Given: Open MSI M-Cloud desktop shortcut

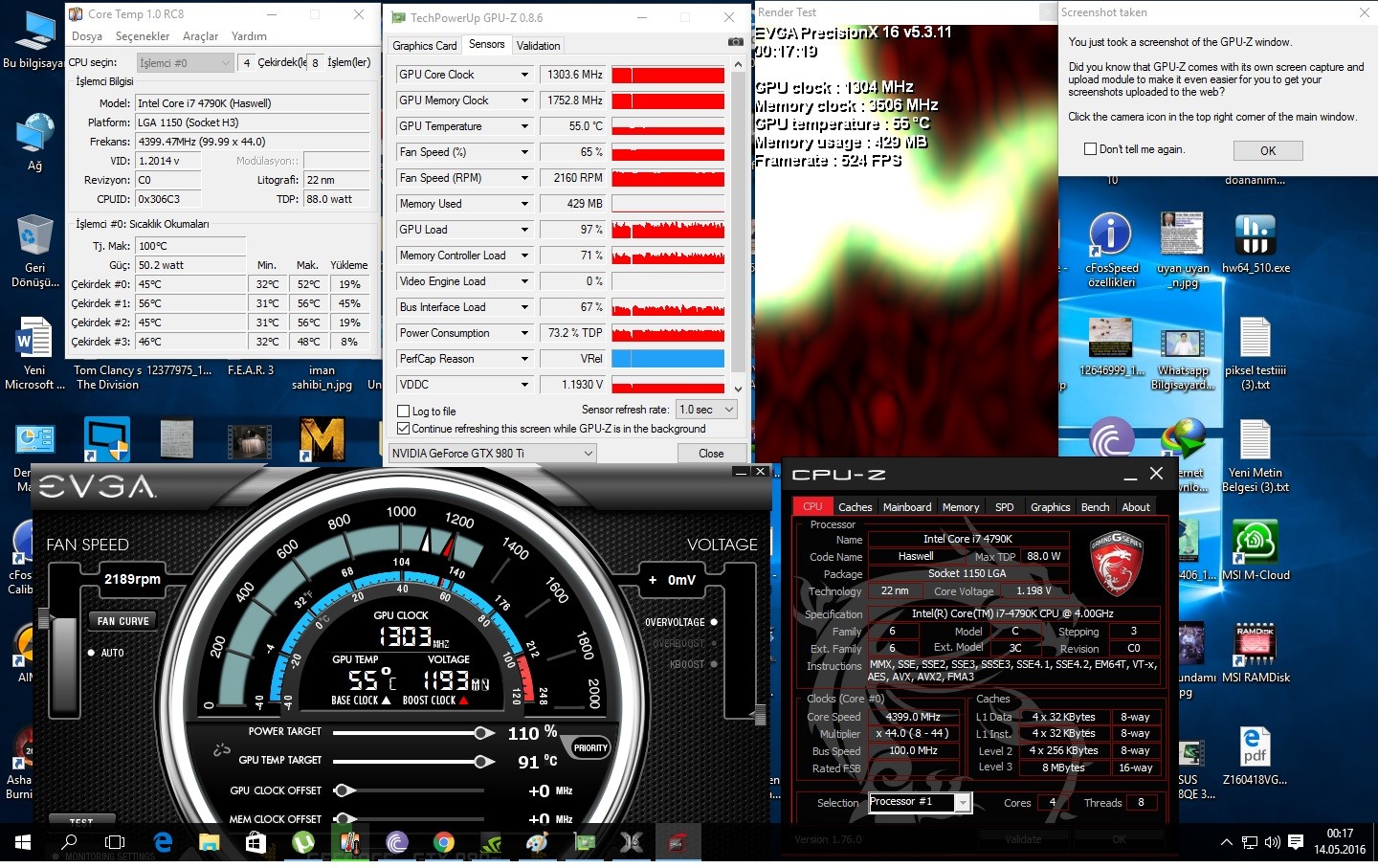Looking at the screenshot, I should click(x=1255, y=550).
